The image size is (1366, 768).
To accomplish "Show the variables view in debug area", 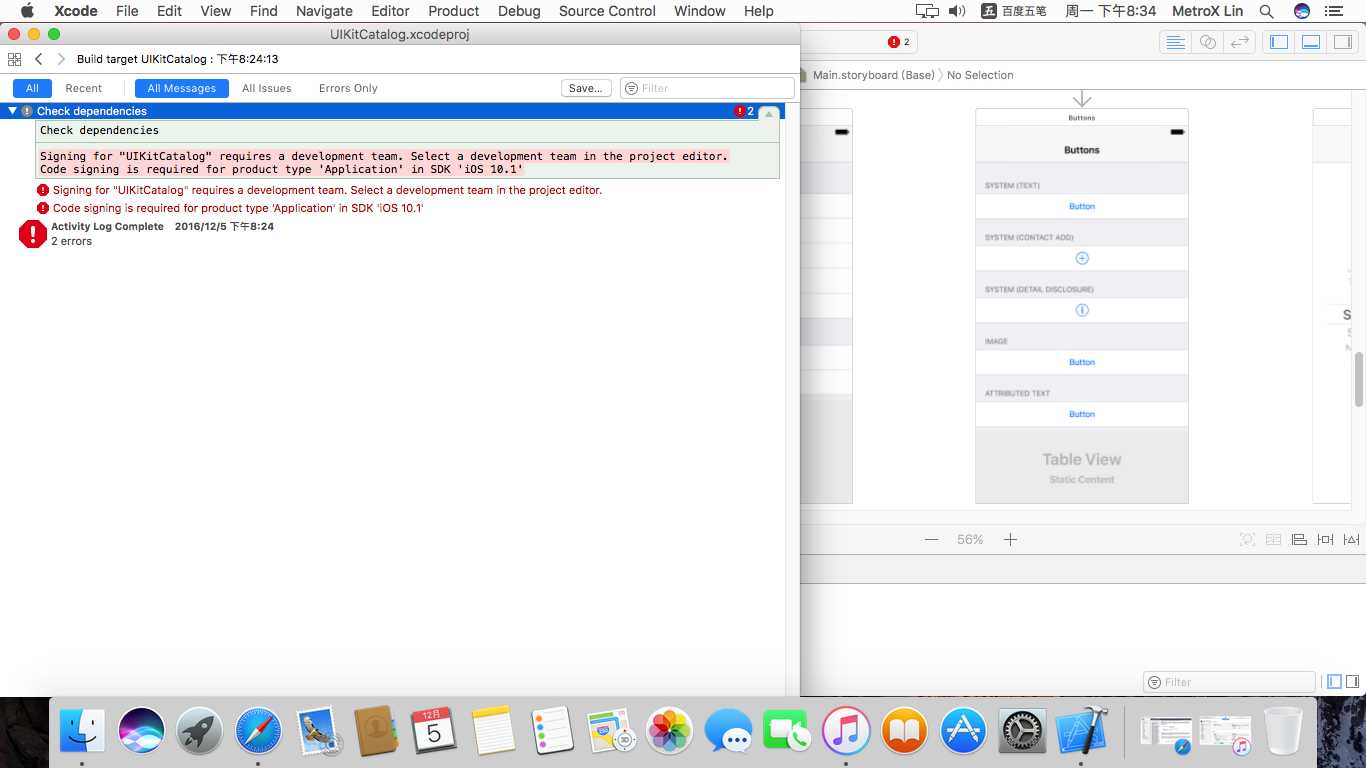I will (x=1334, y=682).
